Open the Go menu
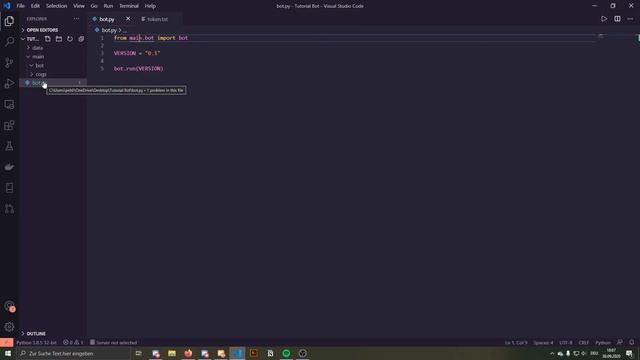 click(94, 6)
